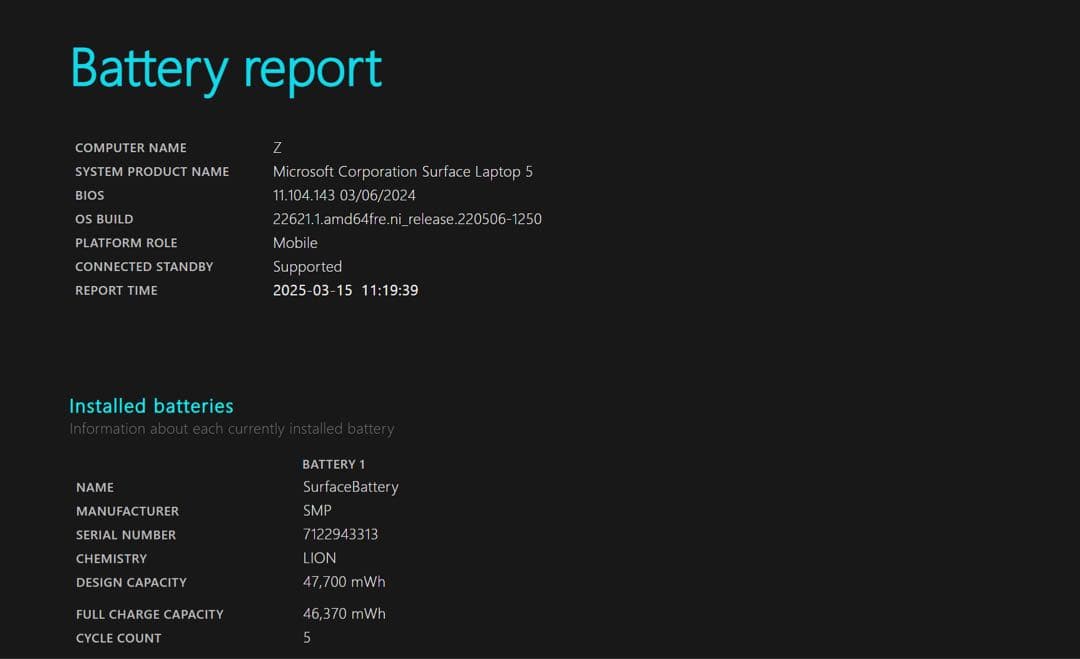Click the PLATFORM ROLE Mobile value
Image resolution: width=1080 pixels, height=659 pixels.
(x=295, y=243)
